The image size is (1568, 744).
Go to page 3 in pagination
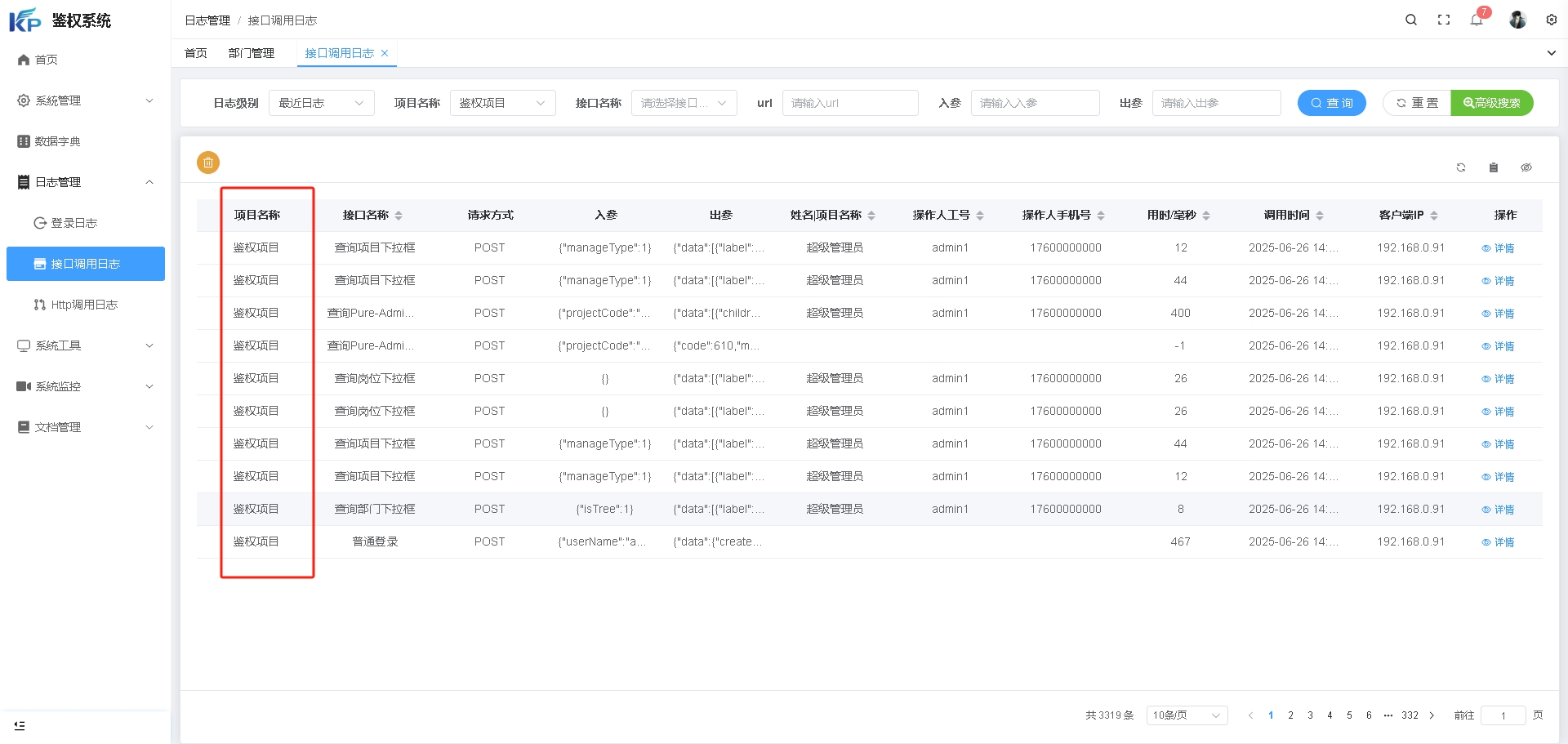(x=1310, y=715)
